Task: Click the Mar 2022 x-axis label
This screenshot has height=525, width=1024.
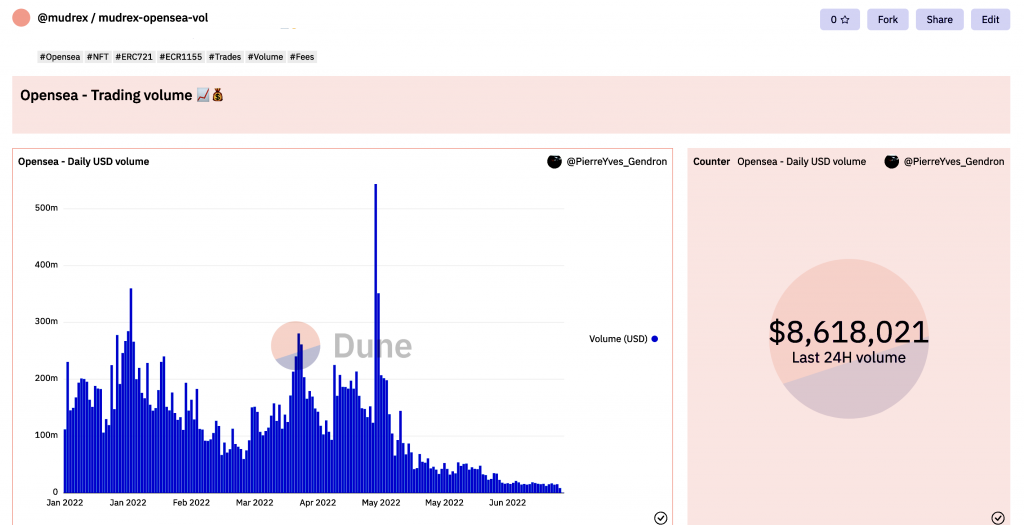Action: point(255,503)
